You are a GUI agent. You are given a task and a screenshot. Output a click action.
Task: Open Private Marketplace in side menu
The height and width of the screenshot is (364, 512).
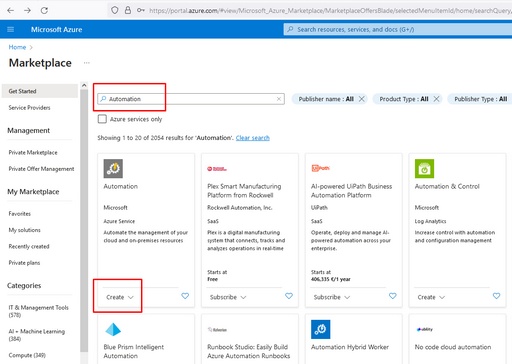pos(33,152)
